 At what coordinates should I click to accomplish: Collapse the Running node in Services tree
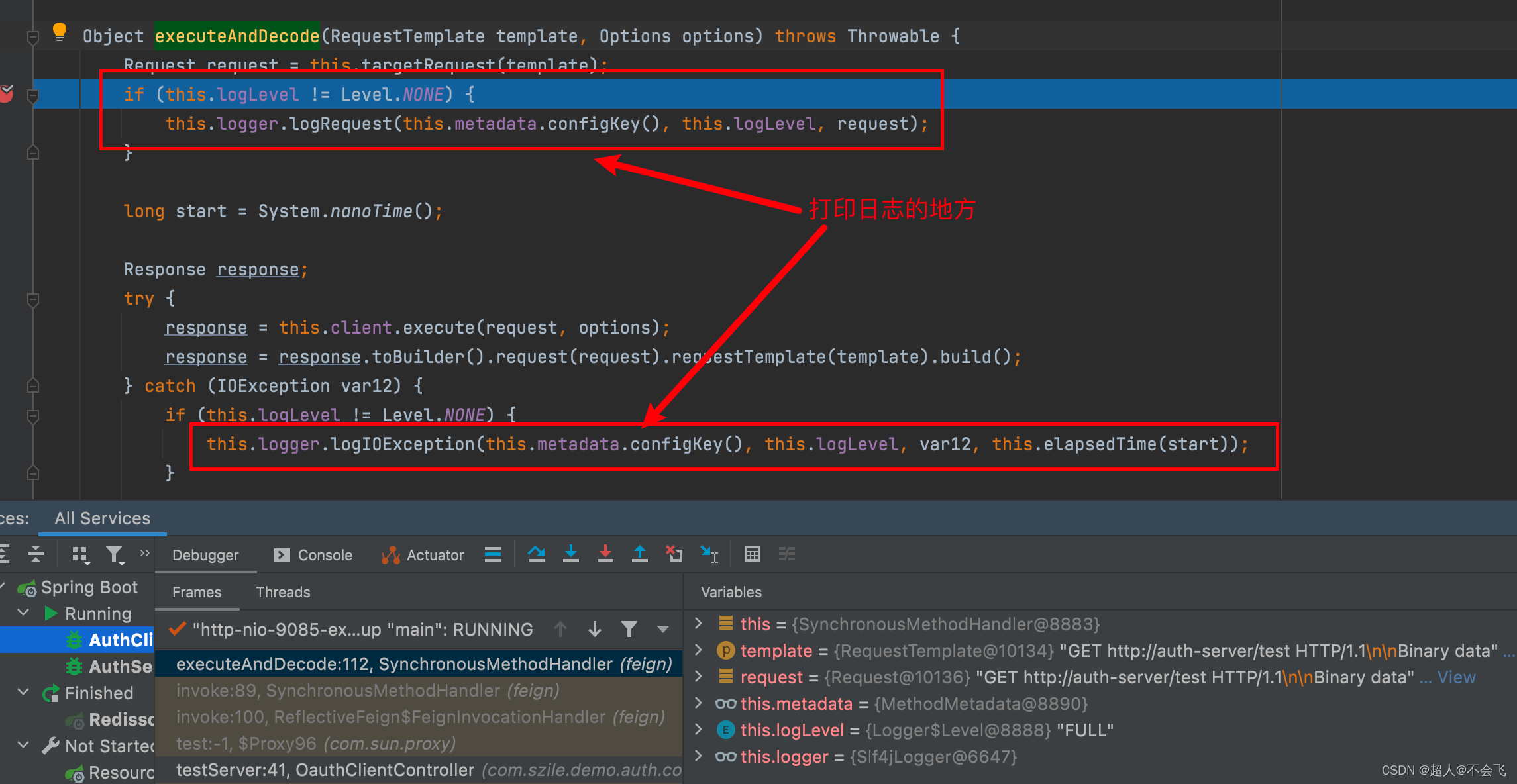click(23, 612)
